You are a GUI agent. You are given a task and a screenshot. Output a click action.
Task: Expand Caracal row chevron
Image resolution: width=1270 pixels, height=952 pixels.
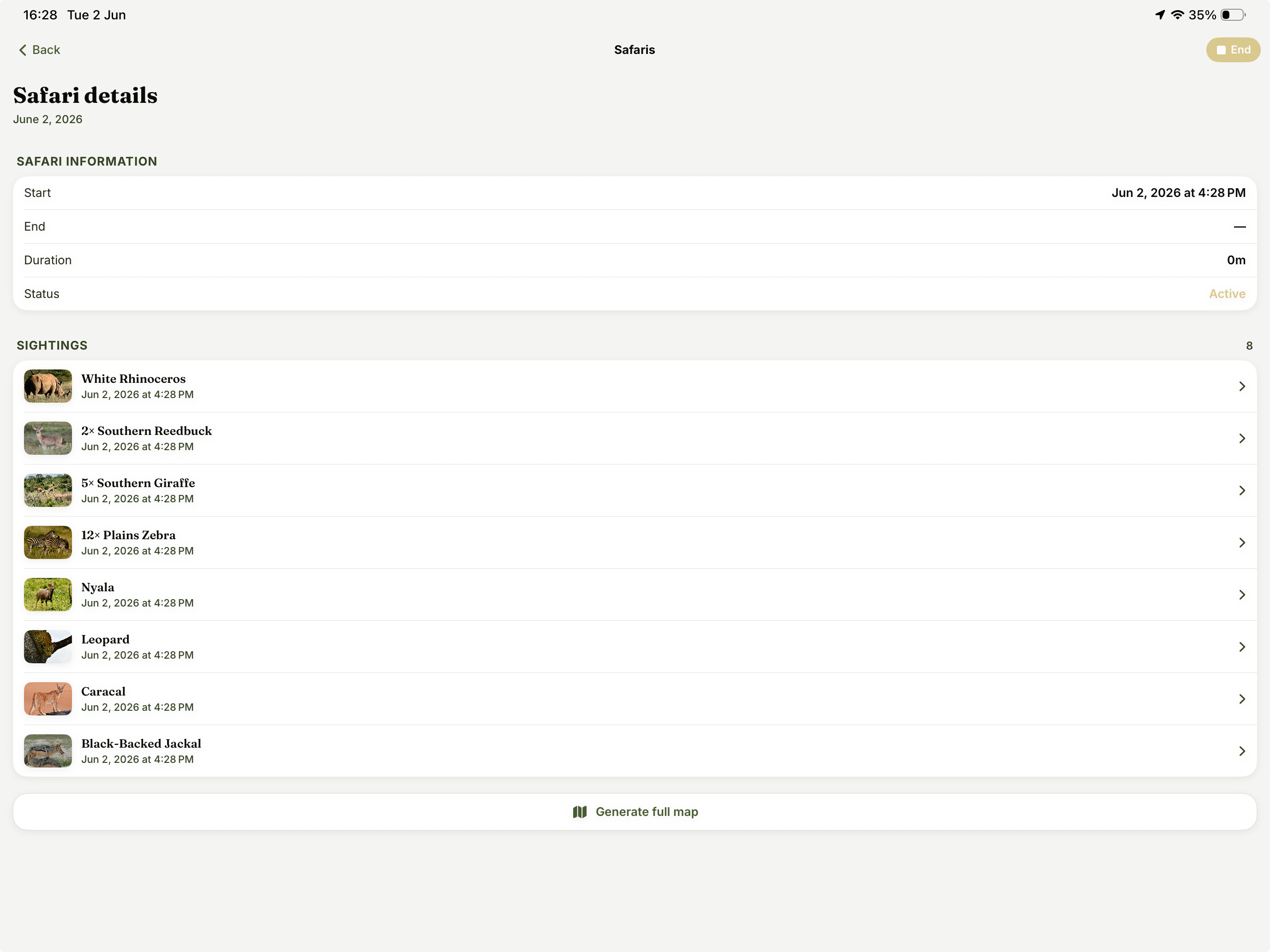(x=1242, y=699)
